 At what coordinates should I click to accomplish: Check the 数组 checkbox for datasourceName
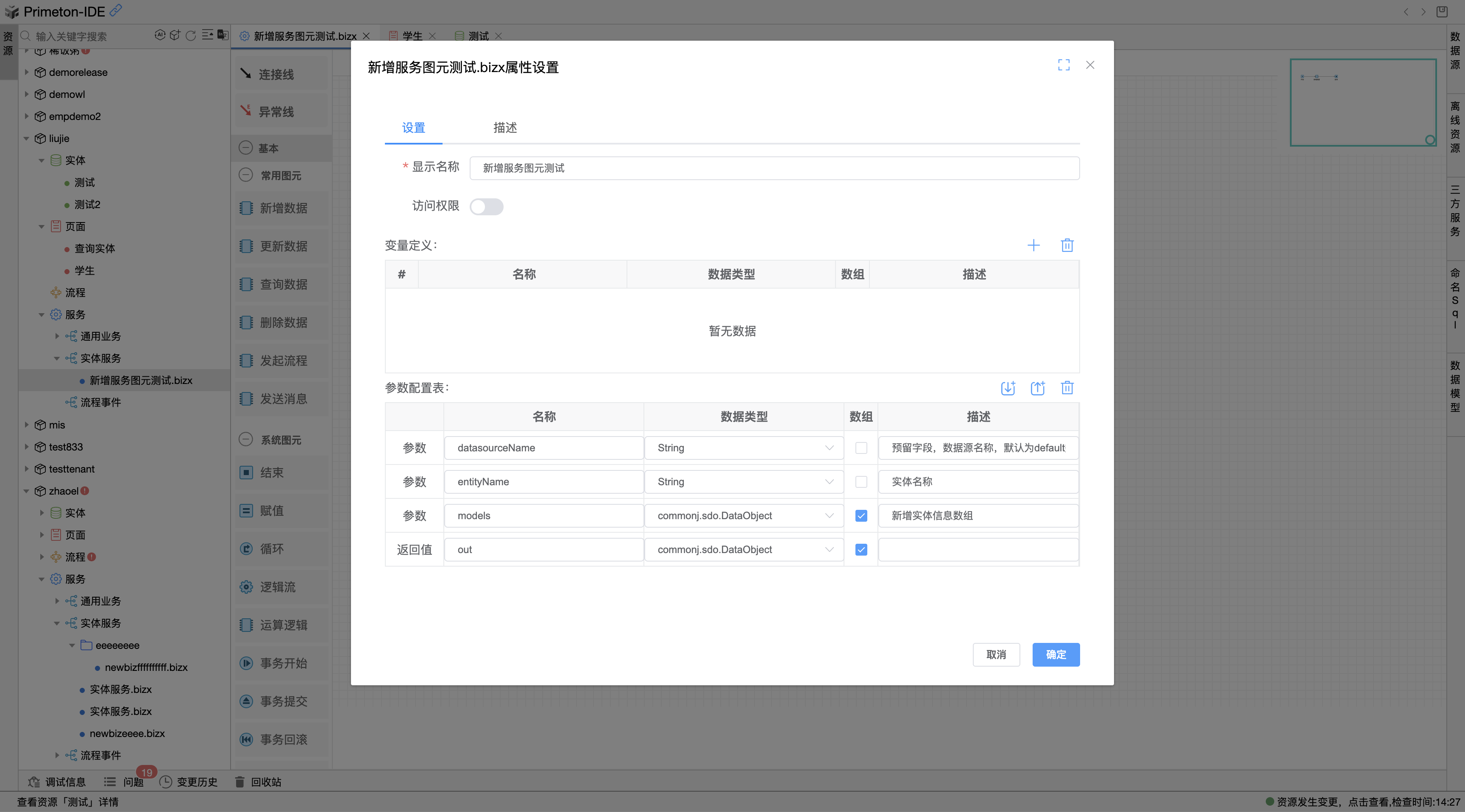(861, 448)
